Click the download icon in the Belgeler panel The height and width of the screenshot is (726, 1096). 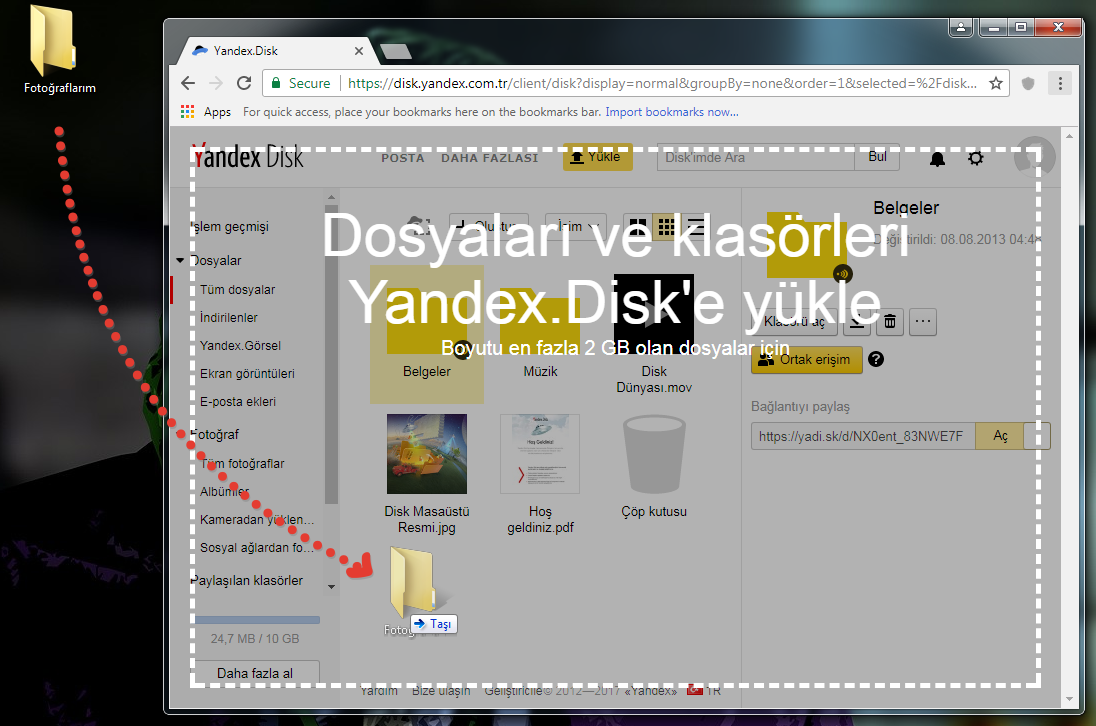click(856, 321)
